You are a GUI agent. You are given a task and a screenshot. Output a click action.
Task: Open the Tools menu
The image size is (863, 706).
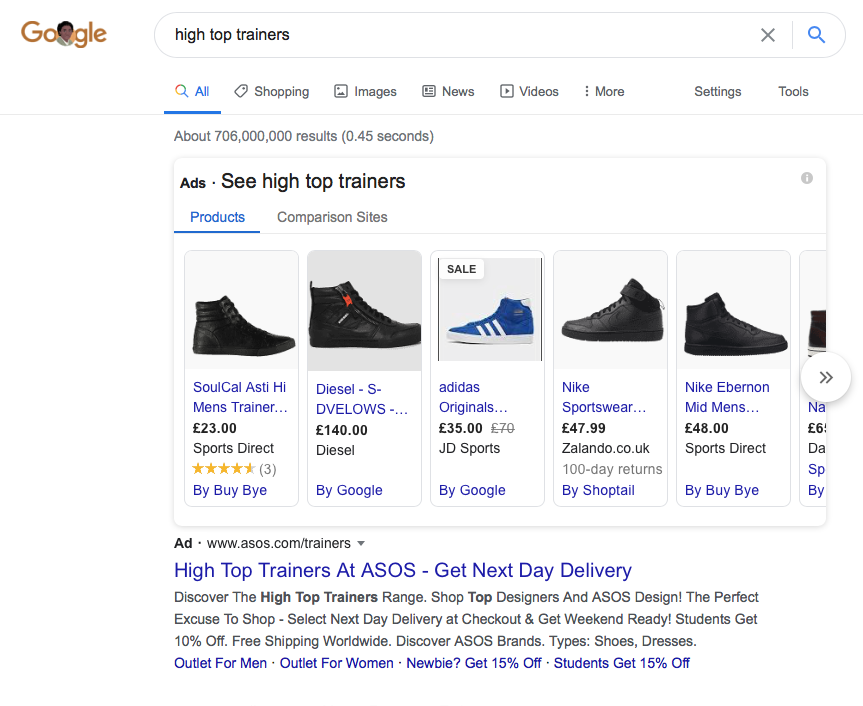pos(793,91)
